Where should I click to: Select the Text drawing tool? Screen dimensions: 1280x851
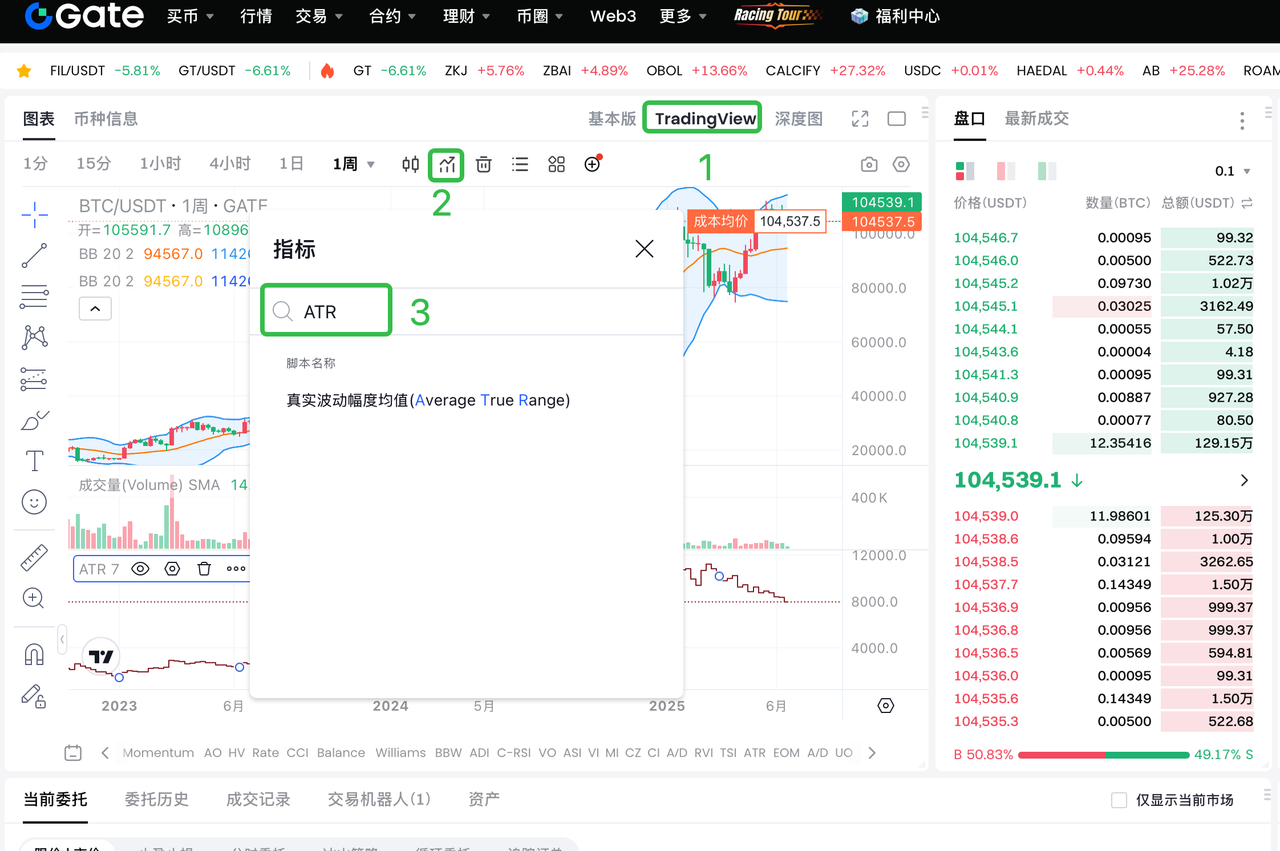point(34,461)
